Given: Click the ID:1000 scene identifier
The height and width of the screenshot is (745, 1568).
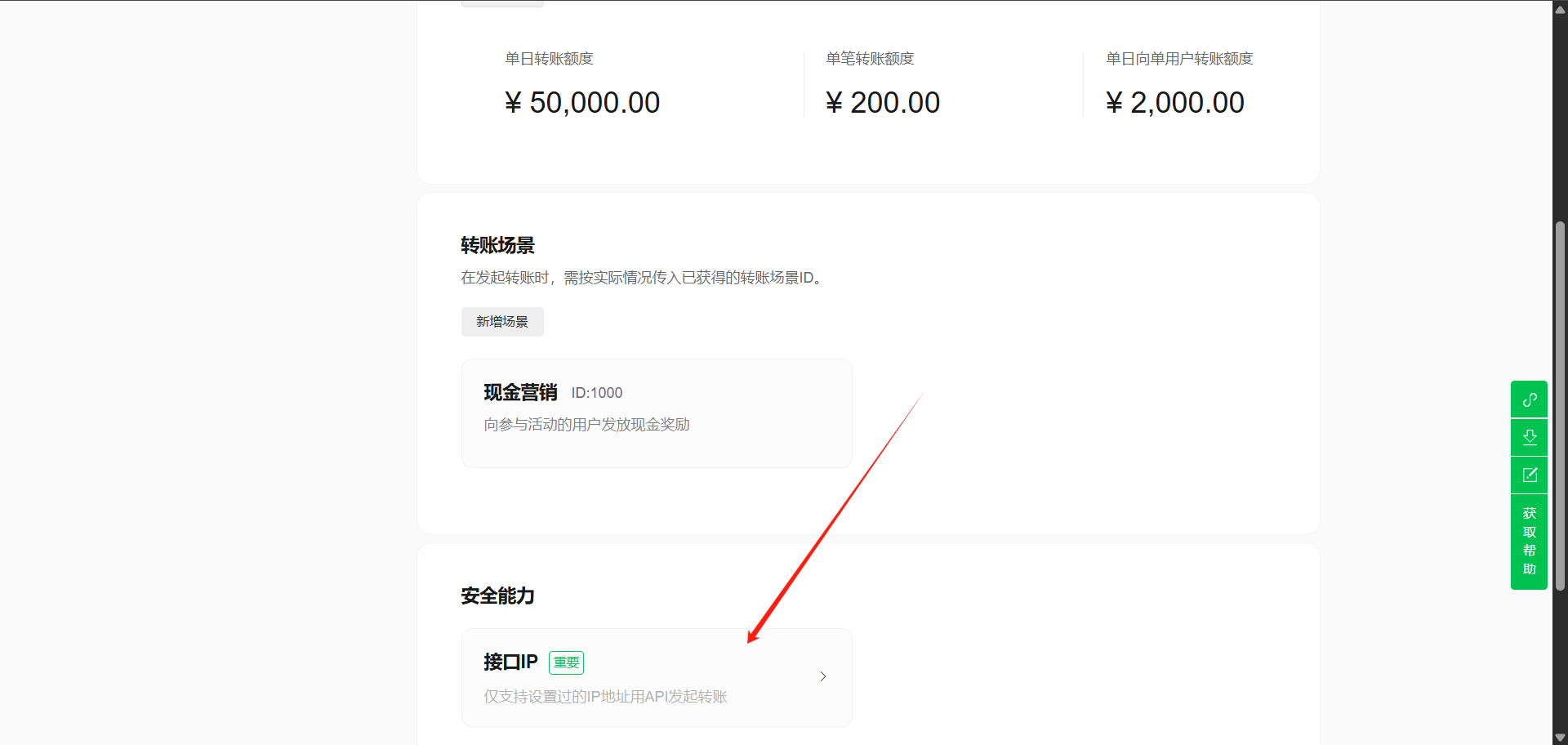Looking at the screenshot, I should point(596,393).
